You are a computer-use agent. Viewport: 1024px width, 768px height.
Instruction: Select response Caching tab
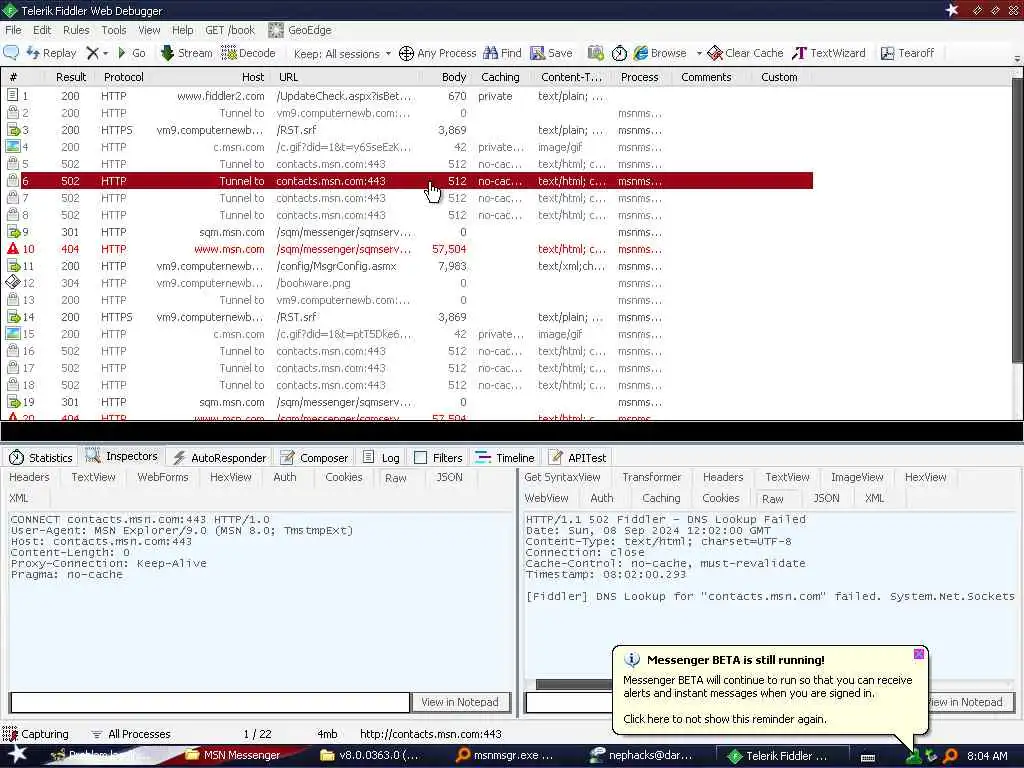pyautogui.click(x=661, y=498)
